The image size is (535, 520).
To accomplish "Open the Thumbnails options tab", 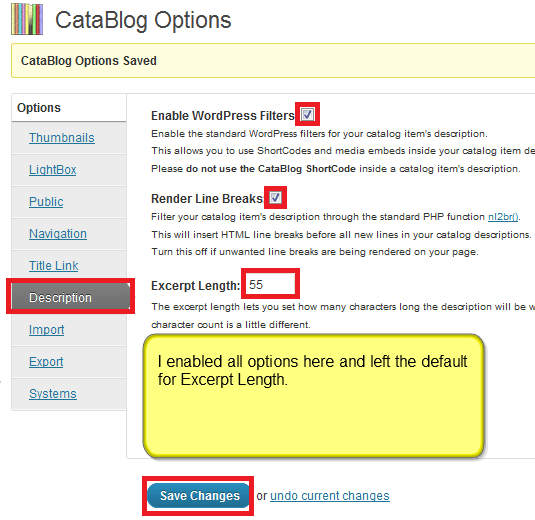I will pyautogui.click(x=62, y=138).
